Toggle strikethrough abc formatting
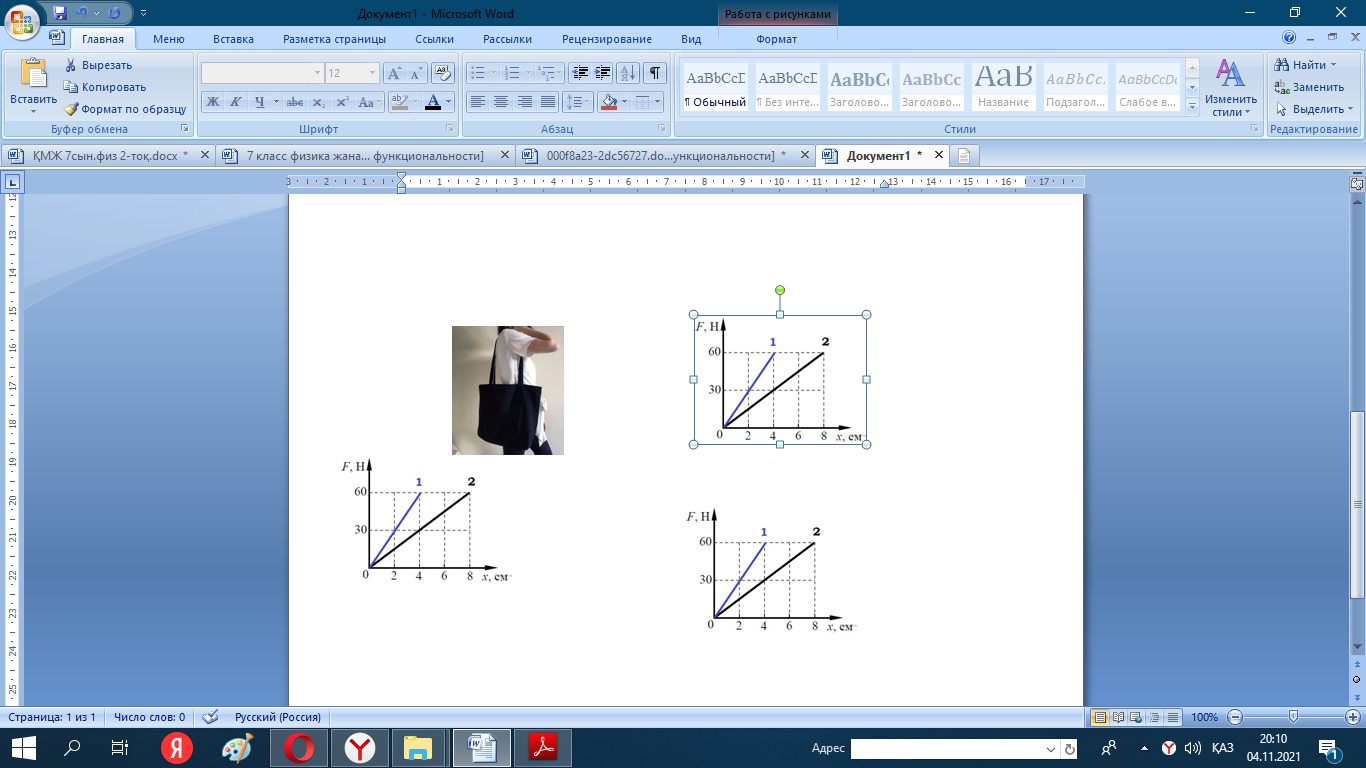The height and width of the screenshot is (768, 1366). 294,102
